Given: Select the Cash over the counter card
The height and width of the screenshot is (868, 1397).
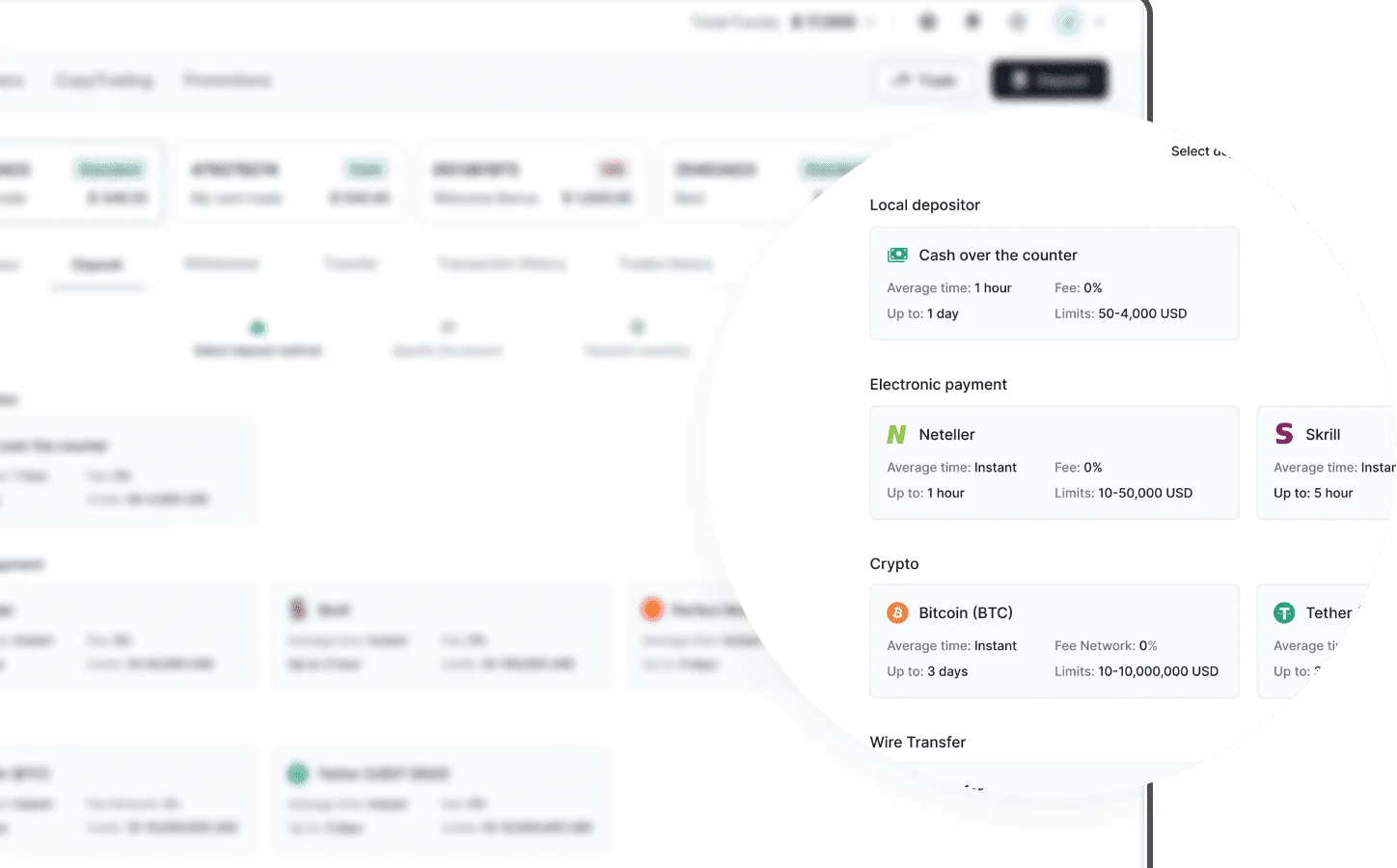Looking at the screenshot, I should (x=1054, y=284).
